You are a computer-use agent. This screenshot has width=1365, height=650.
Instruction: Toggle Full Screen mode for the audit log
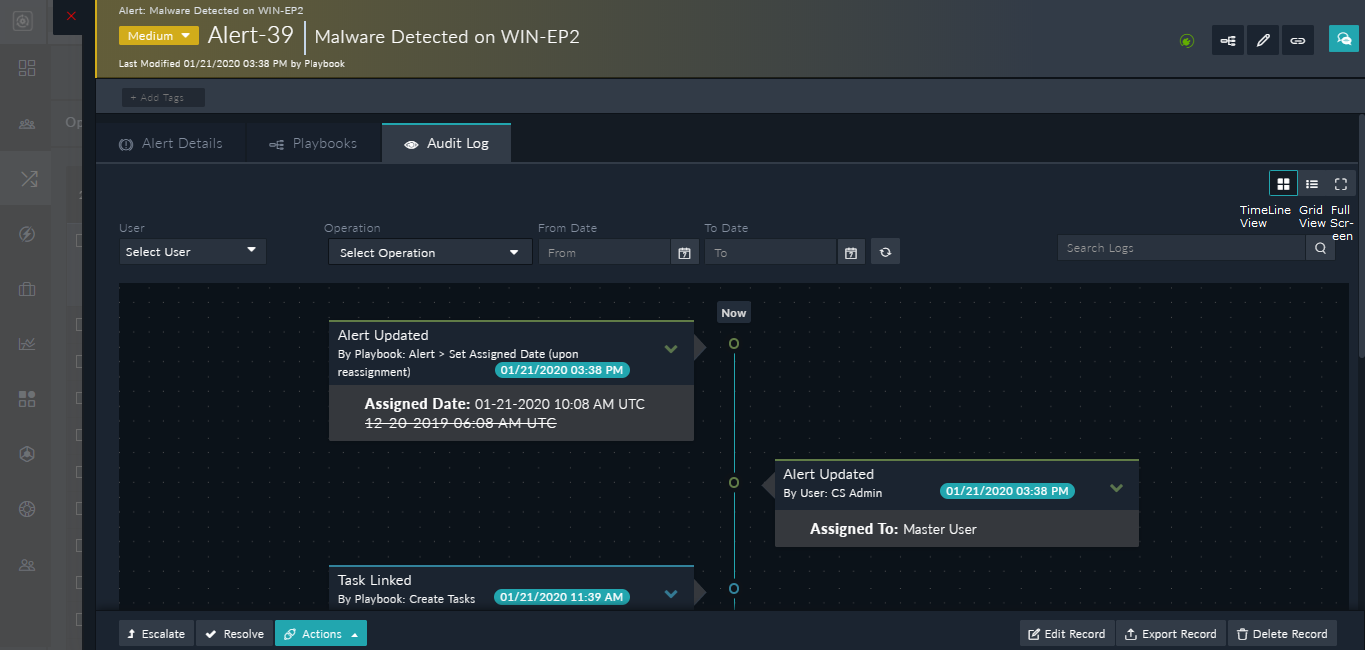click(1340, 183)
